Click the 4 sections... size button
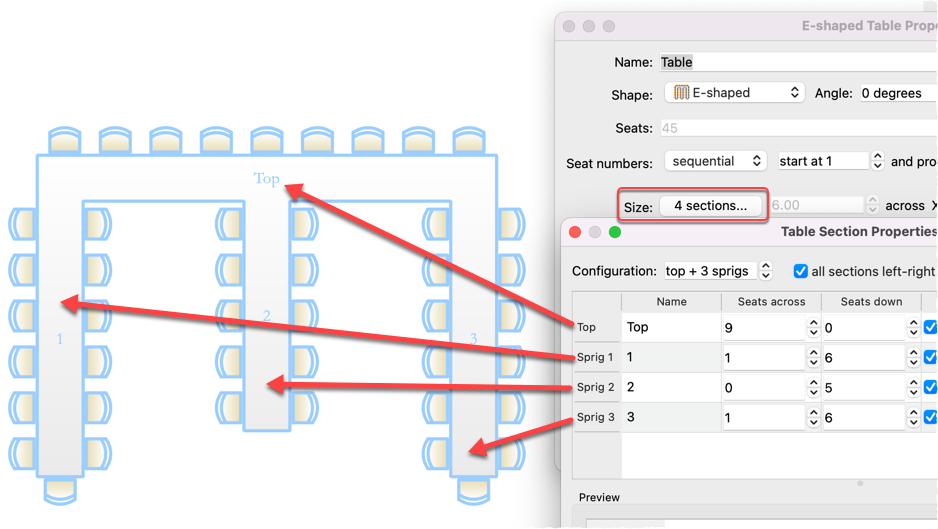Screen dimensions: 938x529 [710, 206]
